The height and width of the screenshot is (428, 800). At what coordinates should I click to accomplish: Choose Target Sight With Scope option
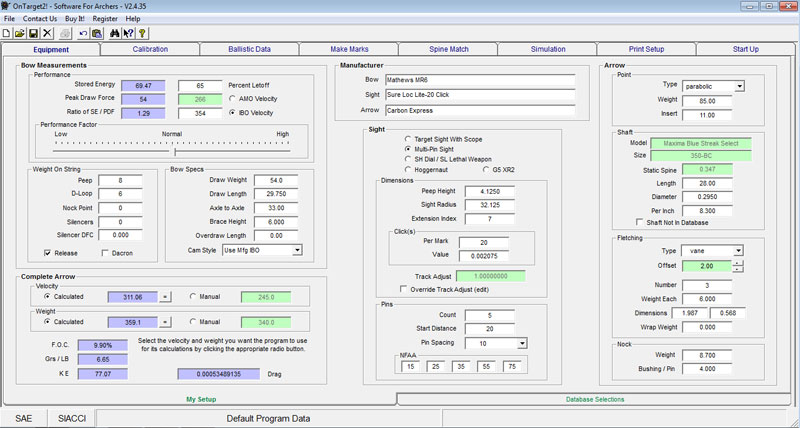[x=408, y=139]
